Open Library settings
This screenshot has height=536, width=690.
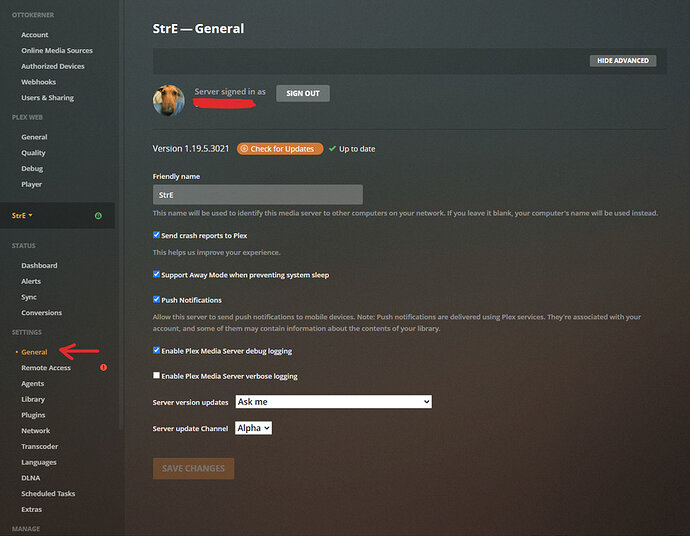pyautogui.click(x=33, y=399)
